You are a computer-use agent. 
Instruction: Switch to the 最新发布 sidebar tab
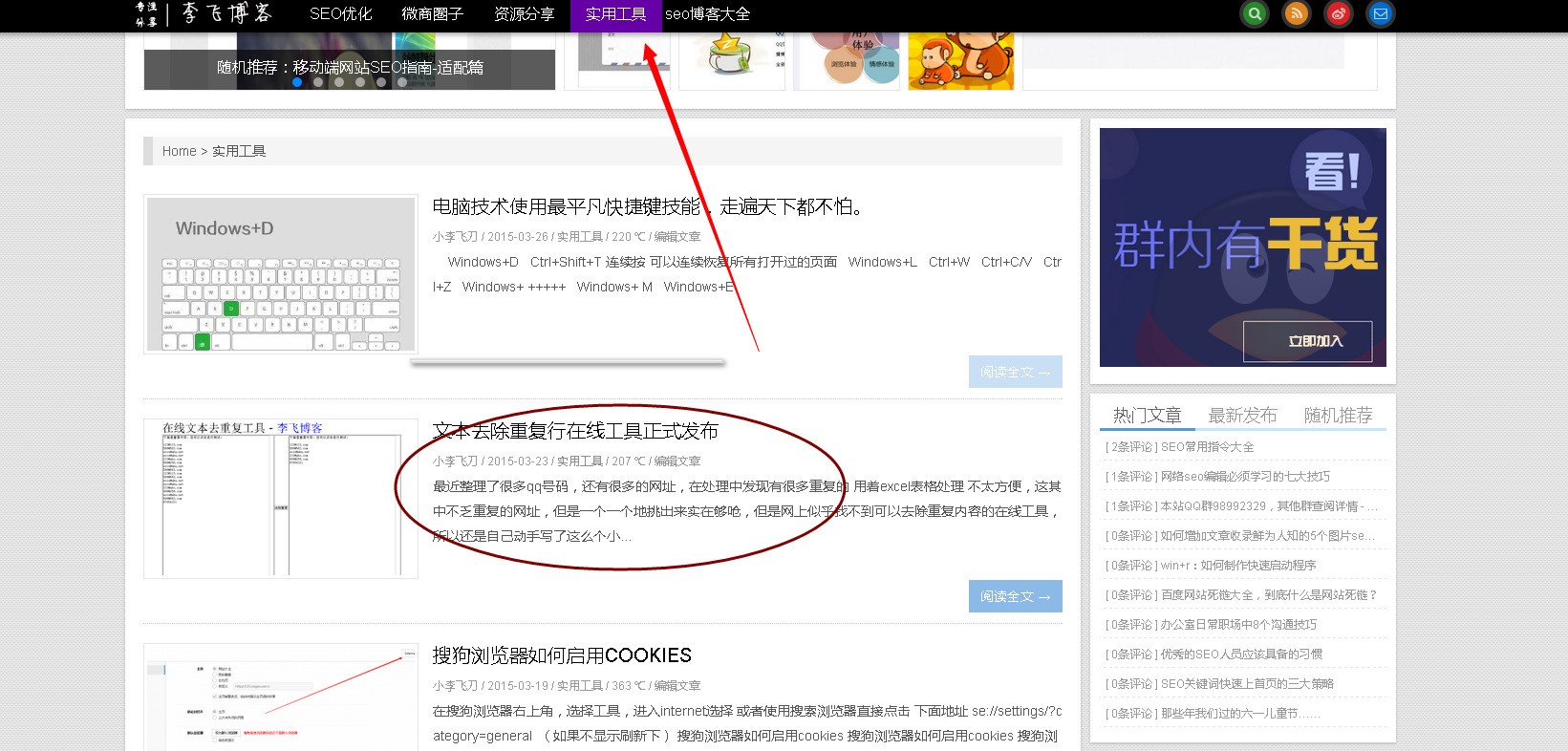tap(1242, 415)
